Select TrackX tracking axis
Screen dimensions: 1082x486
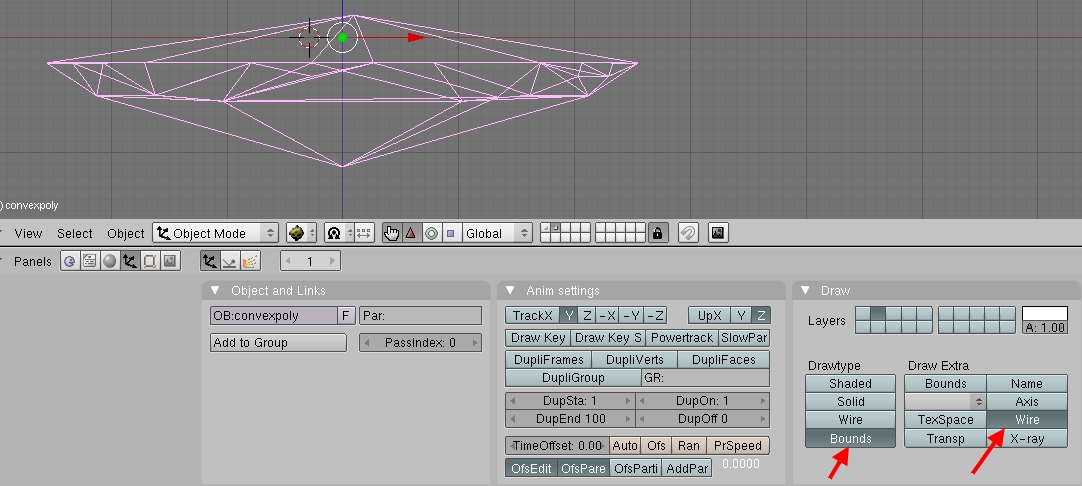532,315
